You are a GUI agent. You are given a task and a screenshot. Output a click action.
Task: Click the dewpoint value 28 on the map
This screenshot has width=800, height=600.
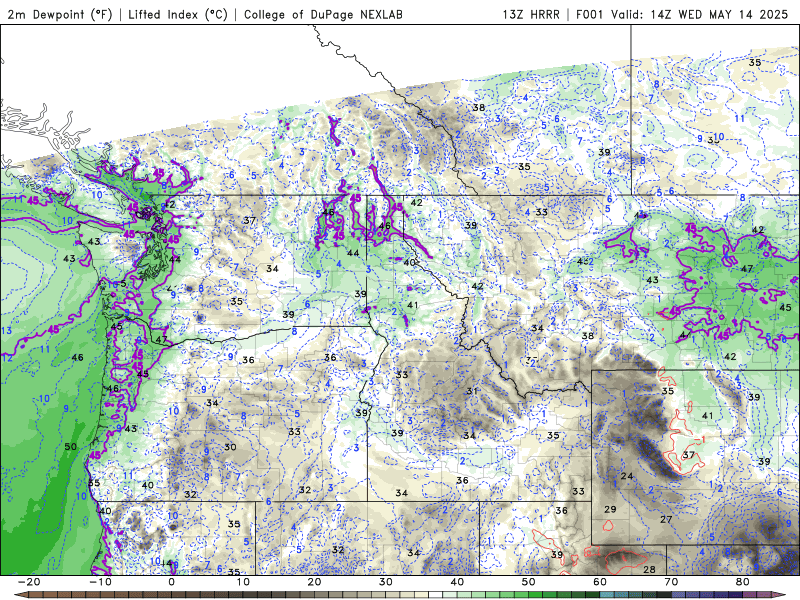(x=649, y=569)
